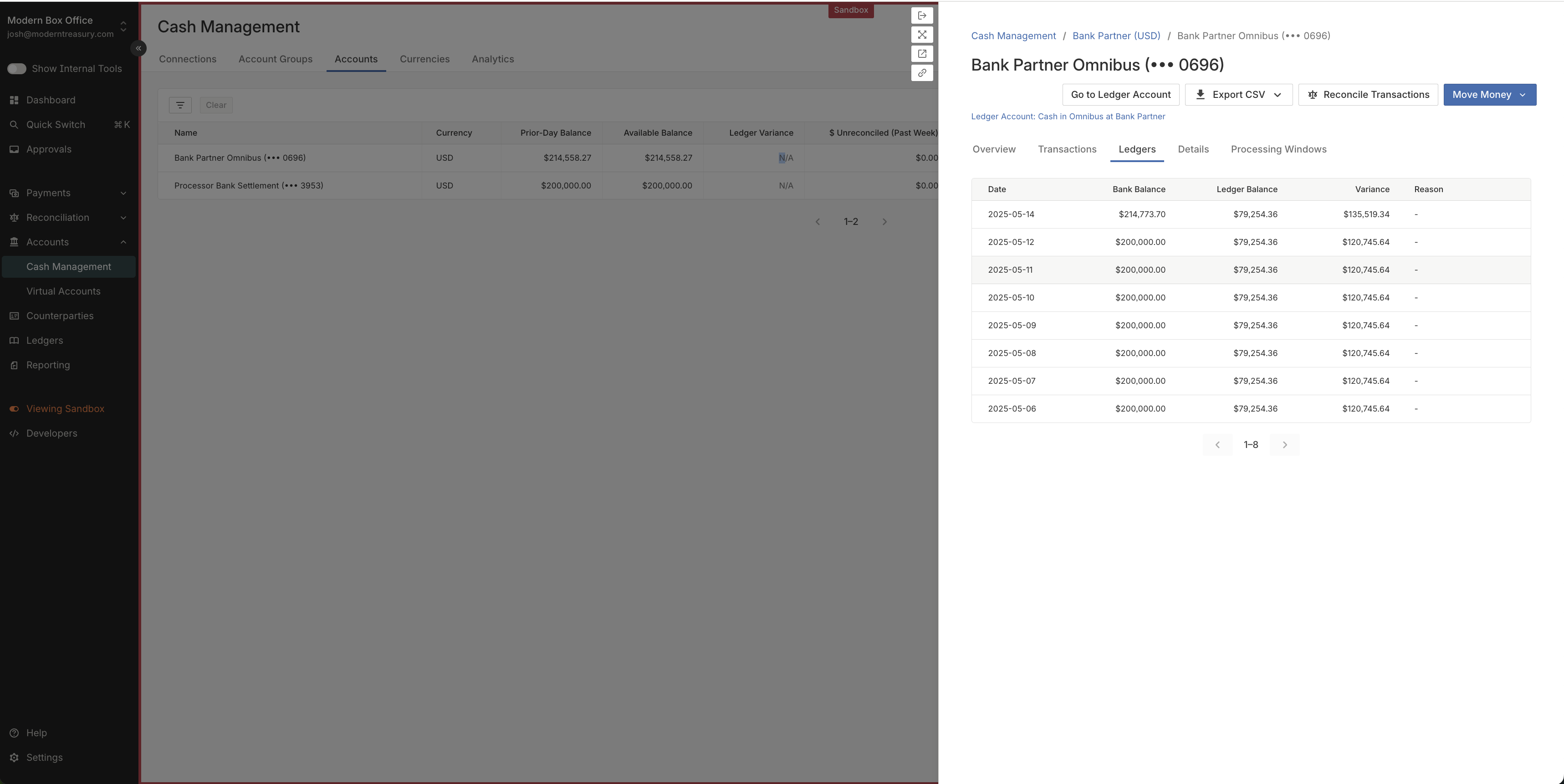The image size is (1564, 784).
Task: Click Bank Partner (USD) breadcrumb link
Action: [1116, 36]
